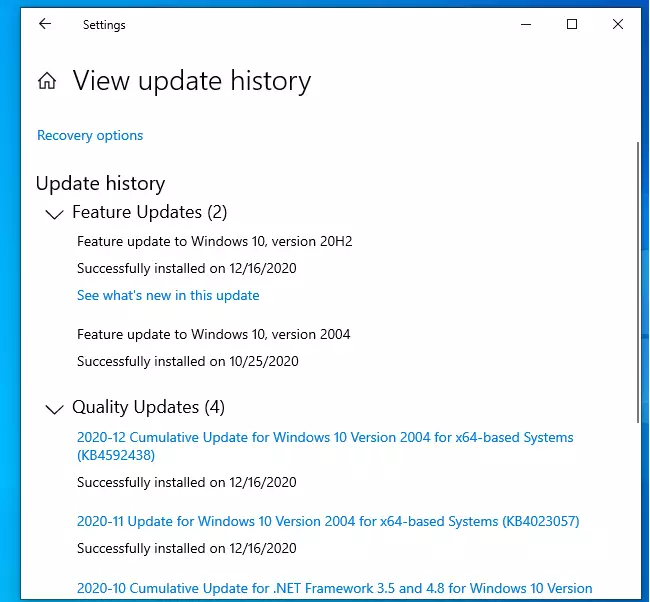Click the 'Update history' heading
The height and width of the screenshot is (602, 650).
100,183
